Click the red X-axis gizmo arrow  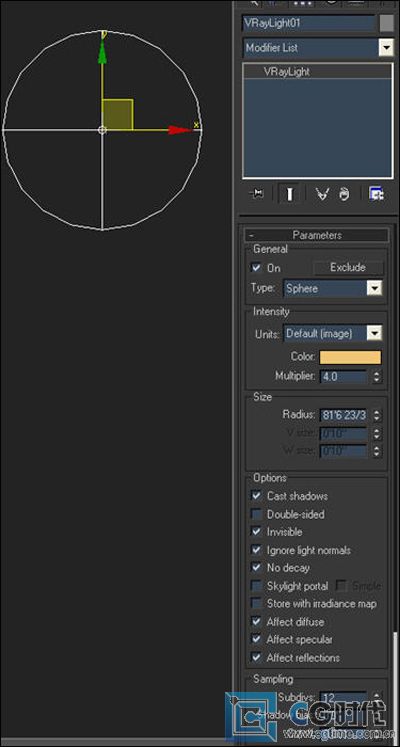tap(179, 130)
